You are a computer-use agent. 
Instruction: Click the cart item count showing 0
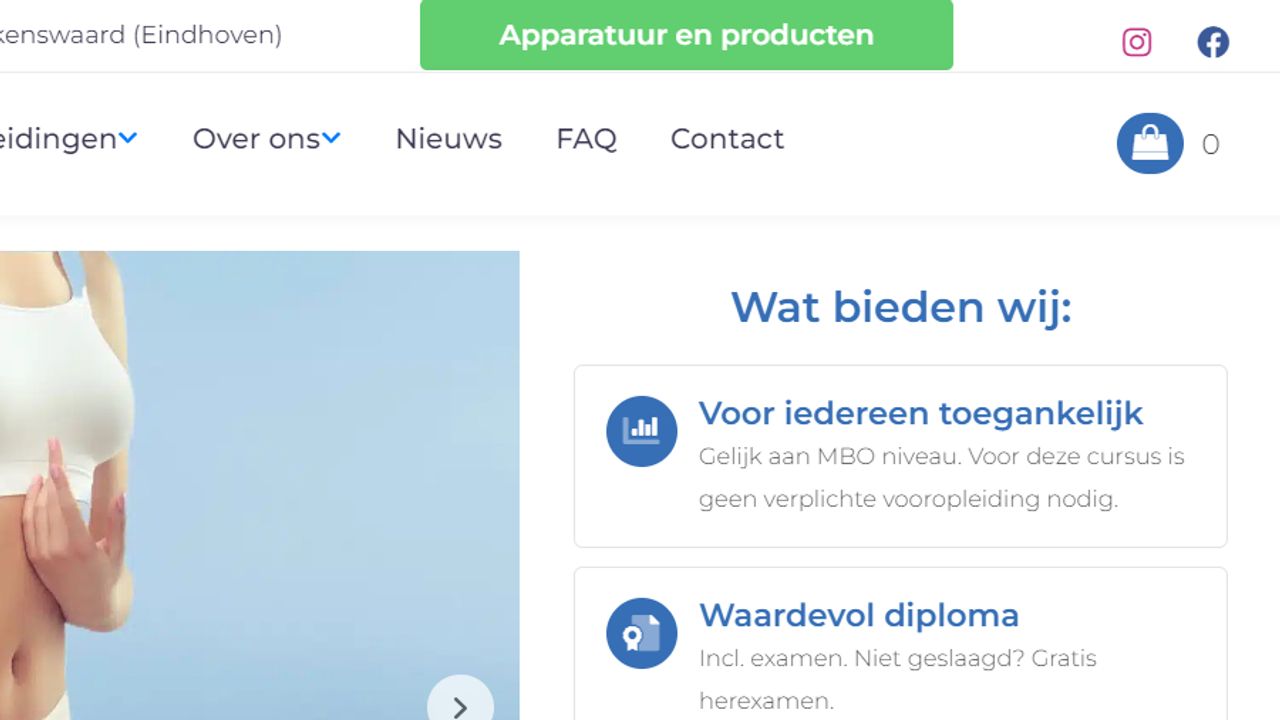click(1210, 144)
